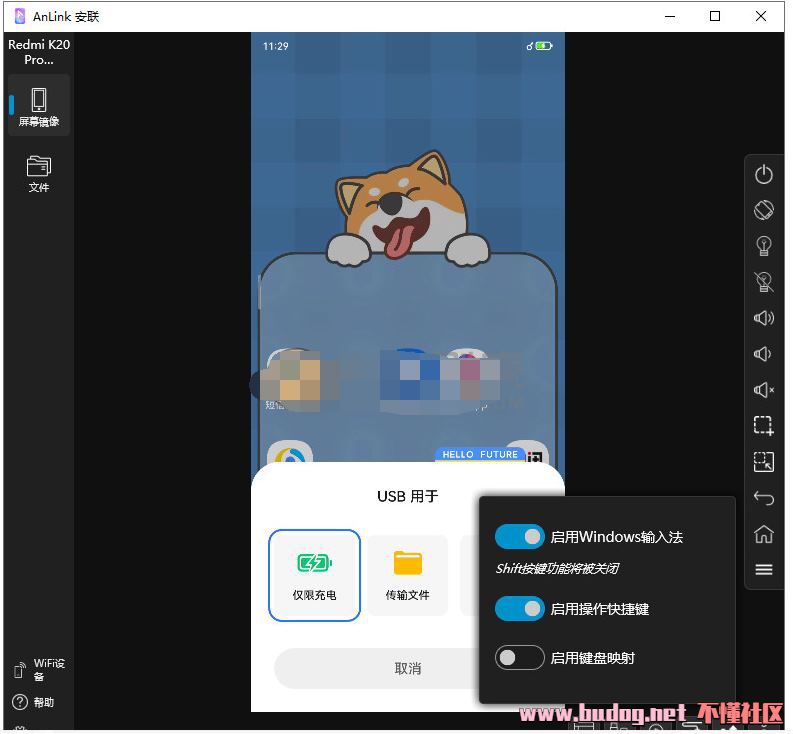Screen dimensions: 793x734
Task: Select the 传输文件 file transfer option
Action: (x=408, y=575)
